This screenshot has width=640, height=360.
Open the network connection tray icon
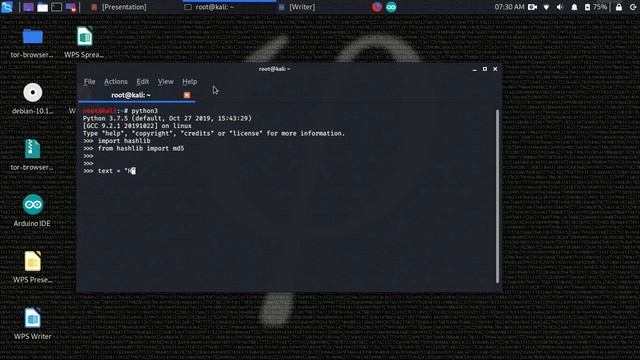click(x=546, y=7)
